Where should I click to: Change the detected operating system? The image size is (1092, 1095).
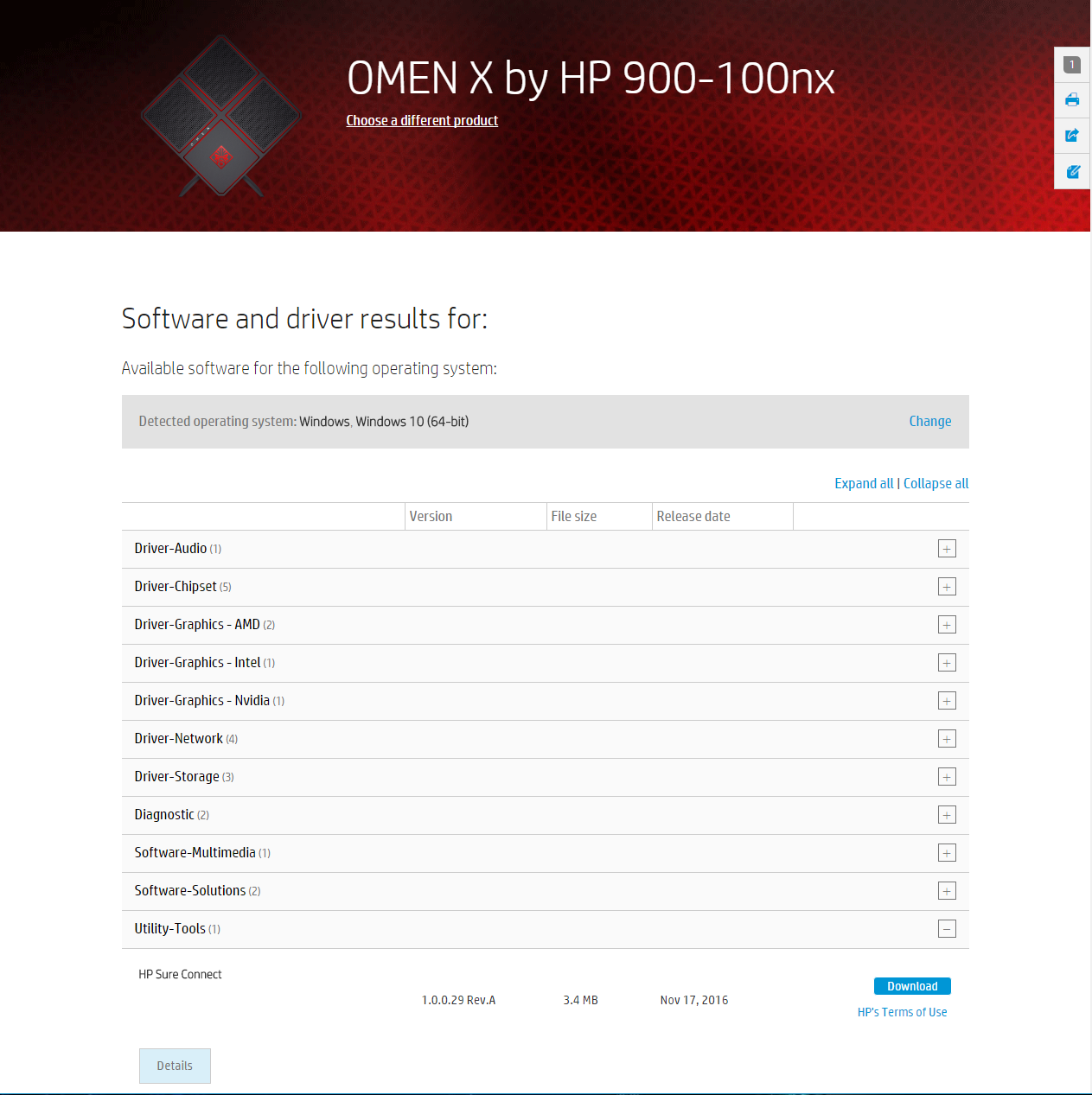(x=929, y=421)
